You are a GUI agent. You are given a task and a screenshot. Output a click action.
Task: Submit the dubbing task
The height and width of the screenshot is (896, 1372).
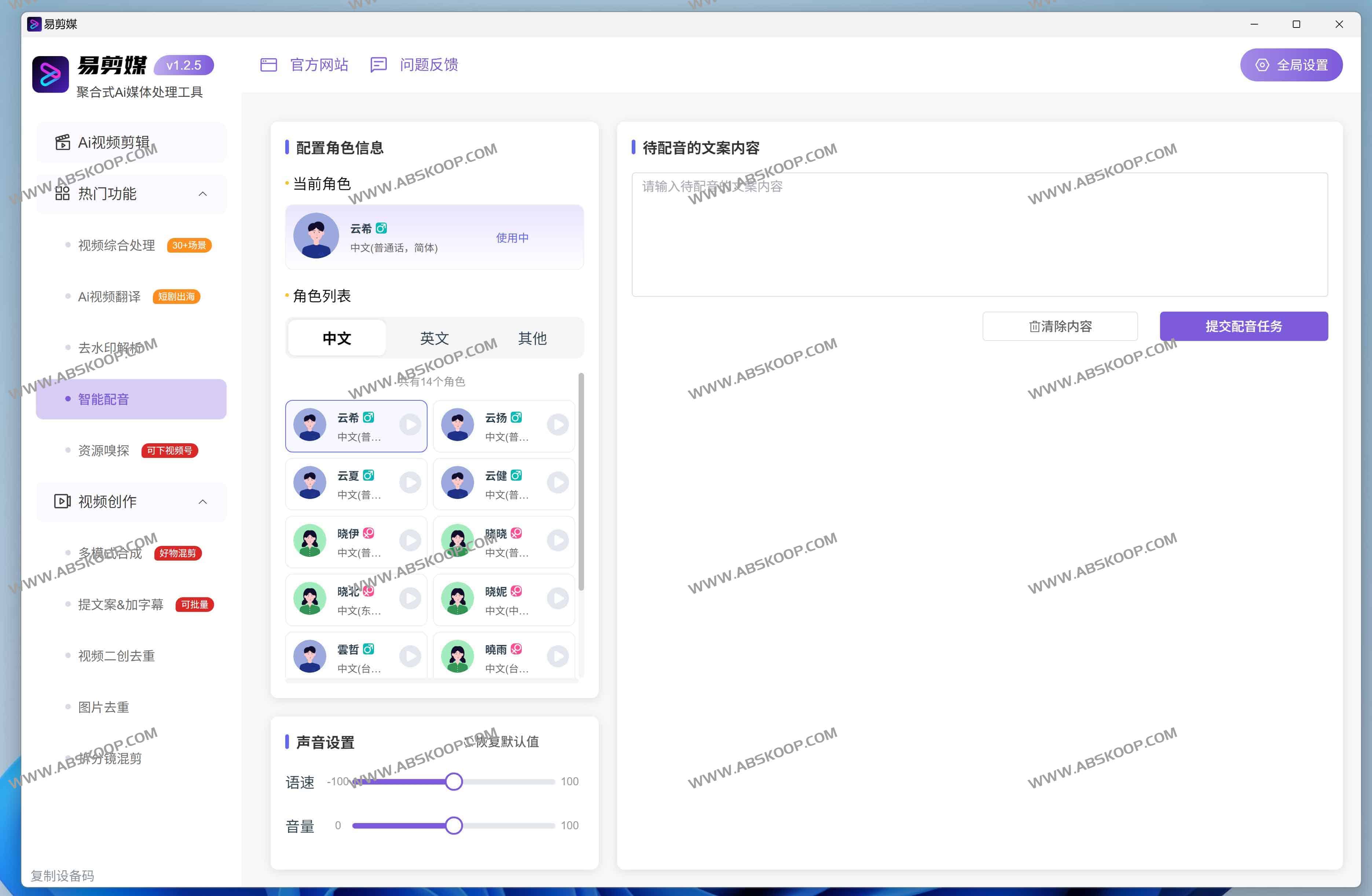[x=1243, y=326]
